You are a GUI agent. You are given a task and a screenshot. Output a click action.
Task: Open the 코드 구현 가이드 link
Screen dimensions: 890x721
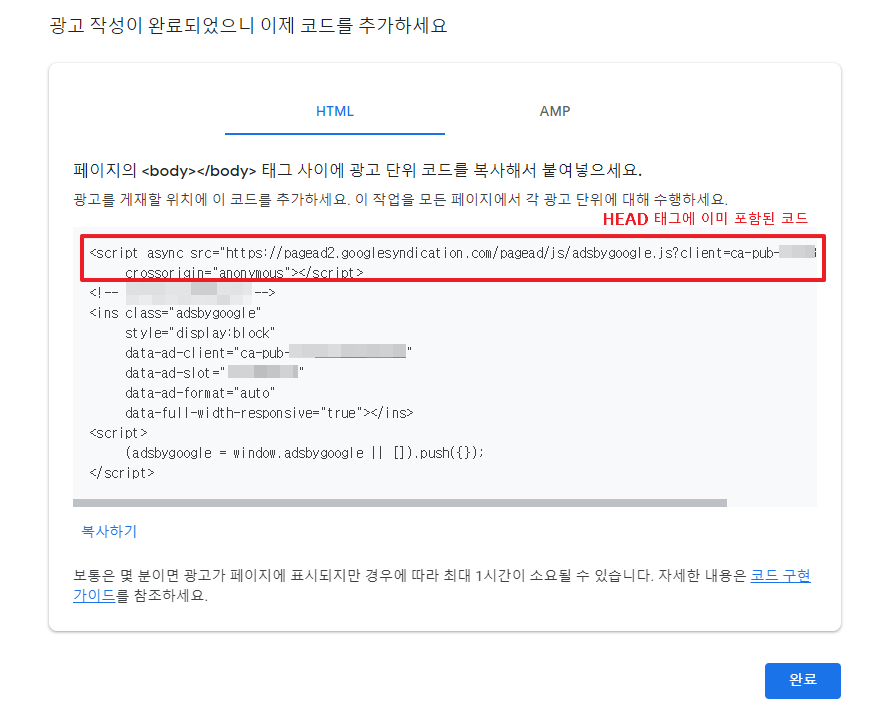tap(780, 573)
